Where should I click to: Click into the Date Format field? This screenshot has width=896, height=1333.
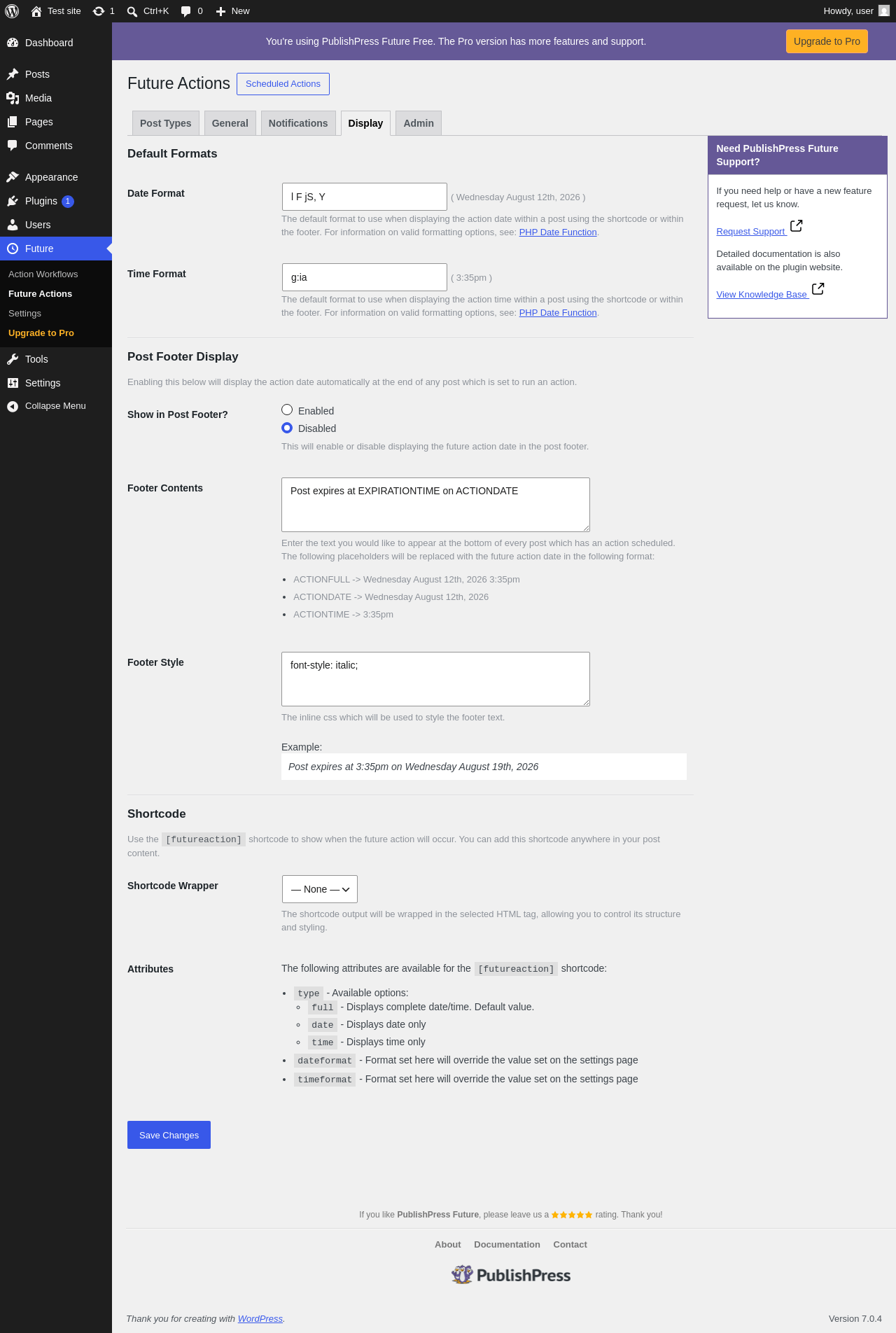364,197
